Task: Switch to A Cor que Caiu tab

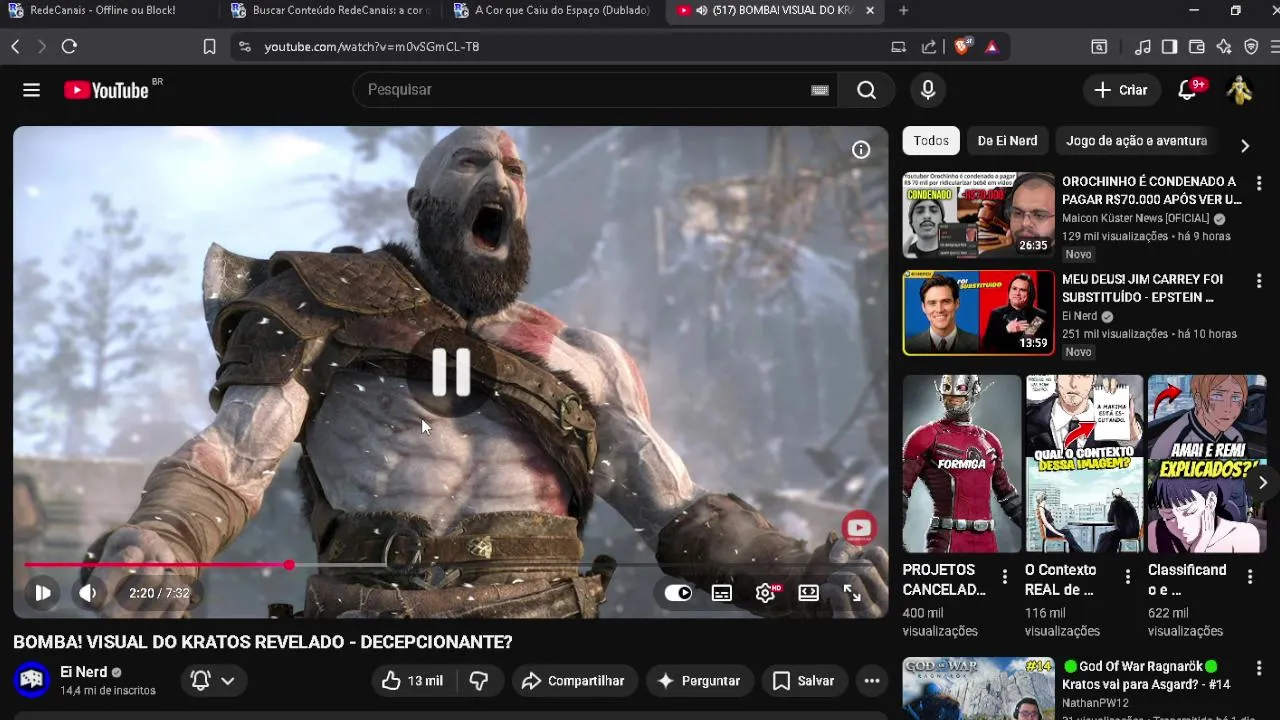Action: coord(554,11)
